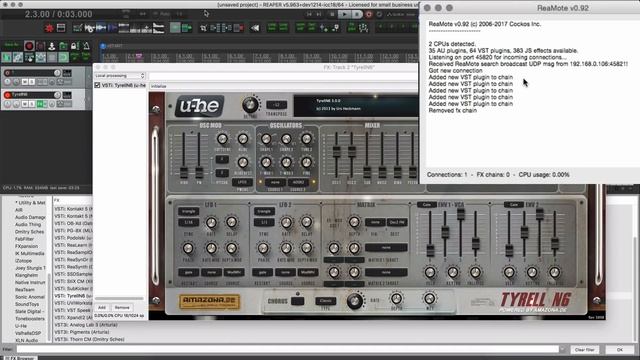The image size is (640, 360).
Task: Click the chorus Rate knob
Action: tap(355, 301)
